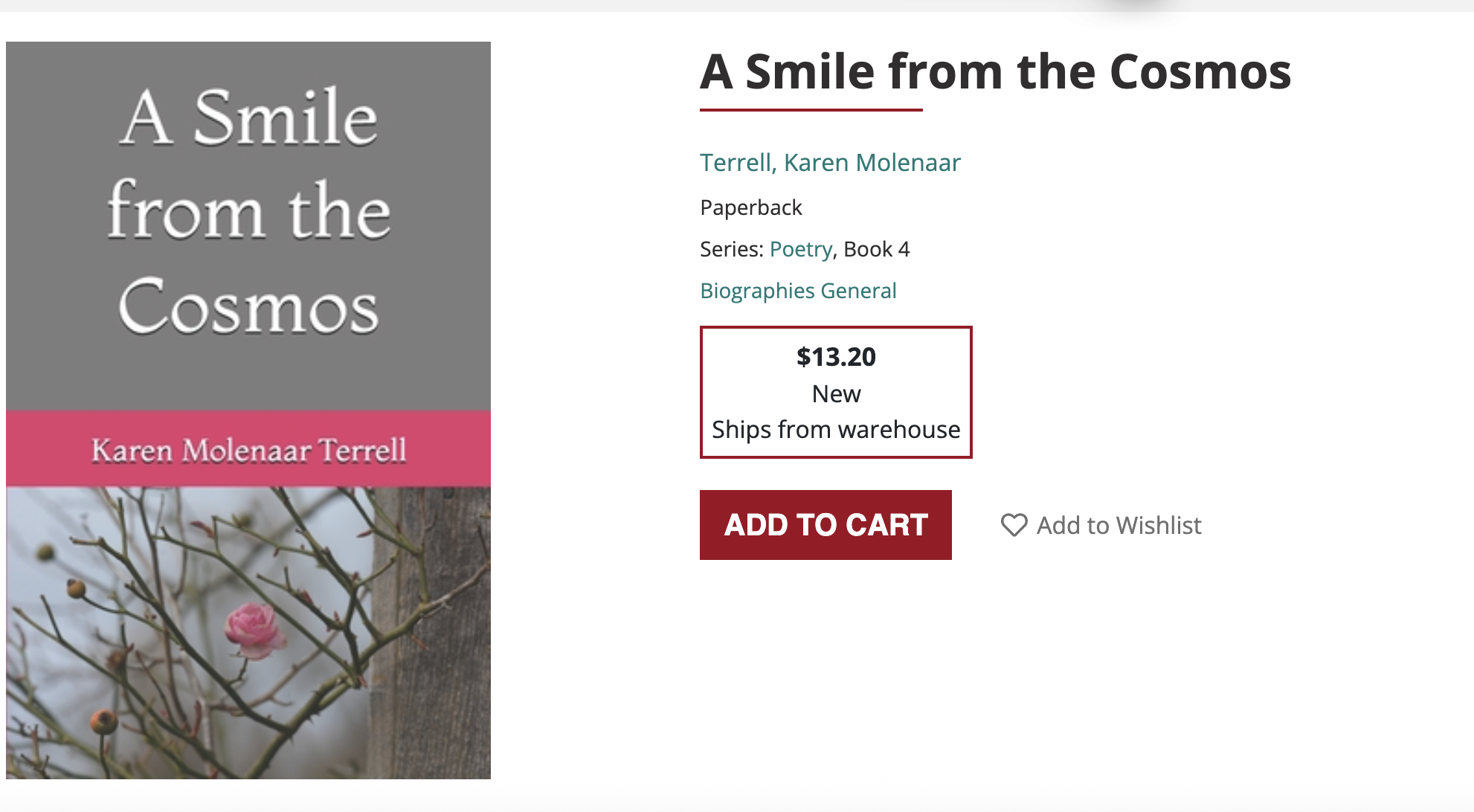
Task: Click the red underline beneath the page title
Action: 811,110
